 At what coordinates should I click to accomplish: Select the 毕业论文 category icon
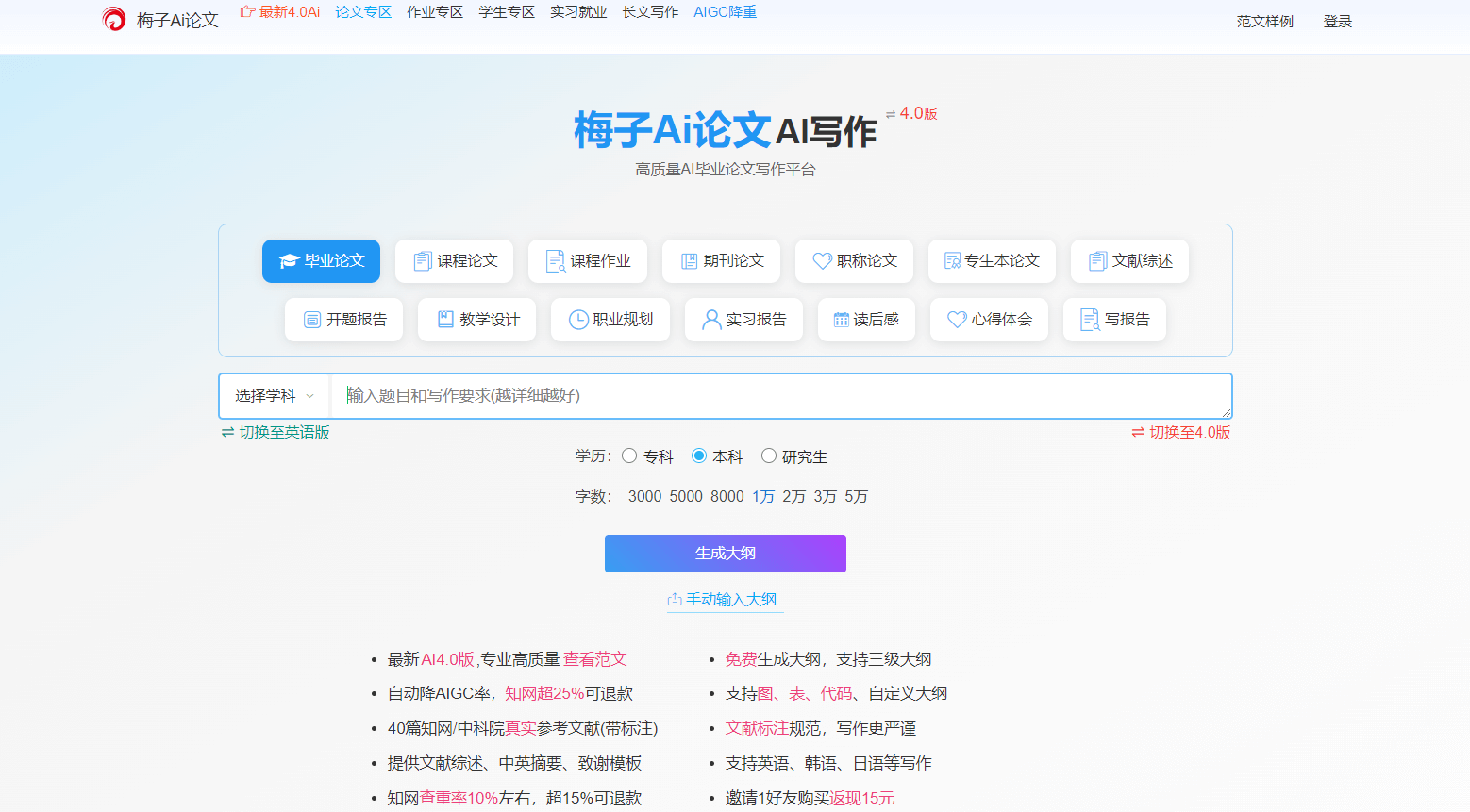[291, 261]
